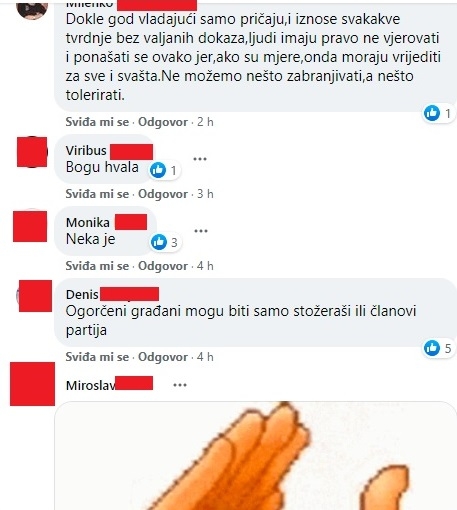
Task: Like Monika's 'Neka je' comment
Action: 97,266
